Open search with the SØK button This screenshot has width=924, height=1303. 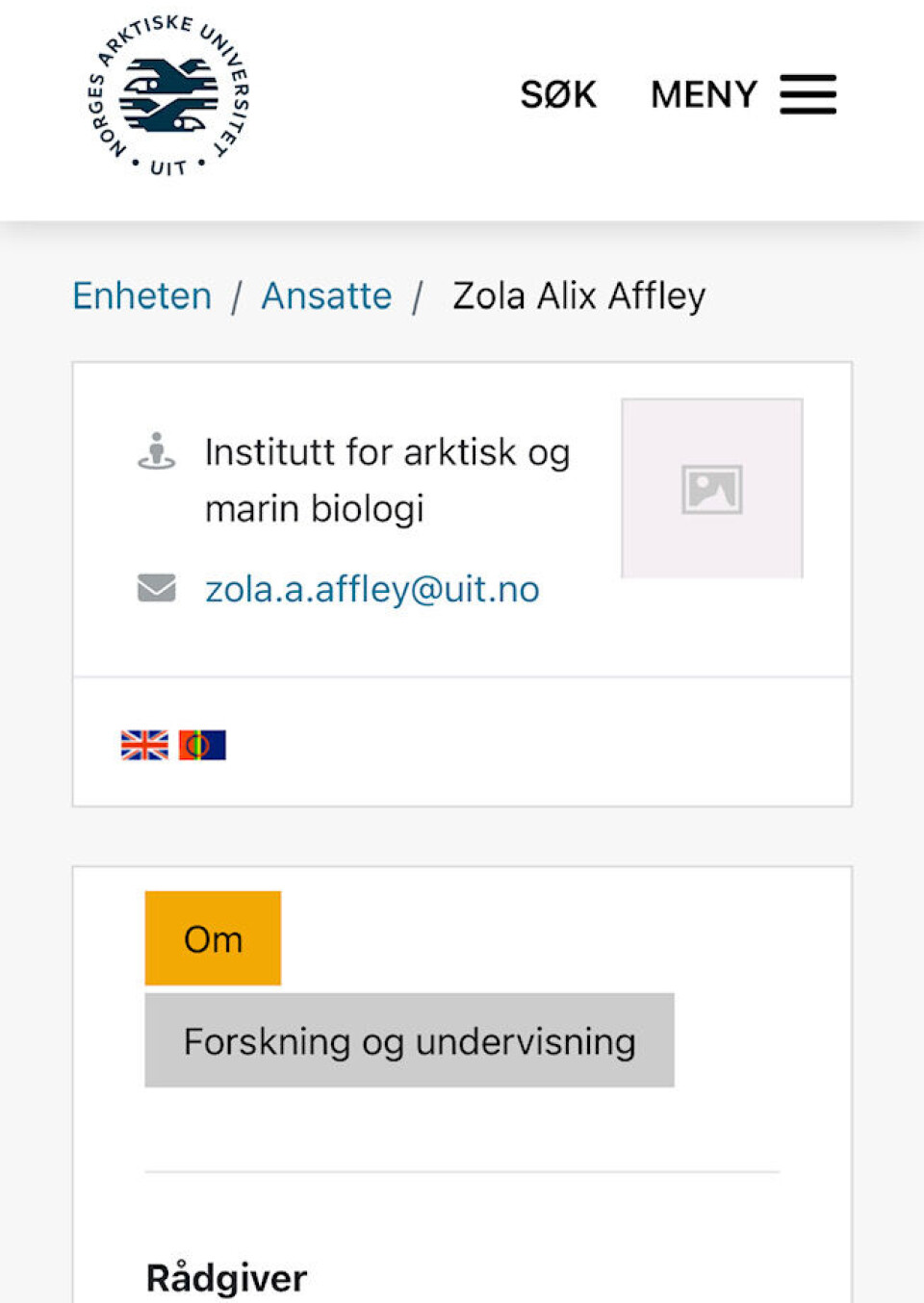click(x=558, y=94)
